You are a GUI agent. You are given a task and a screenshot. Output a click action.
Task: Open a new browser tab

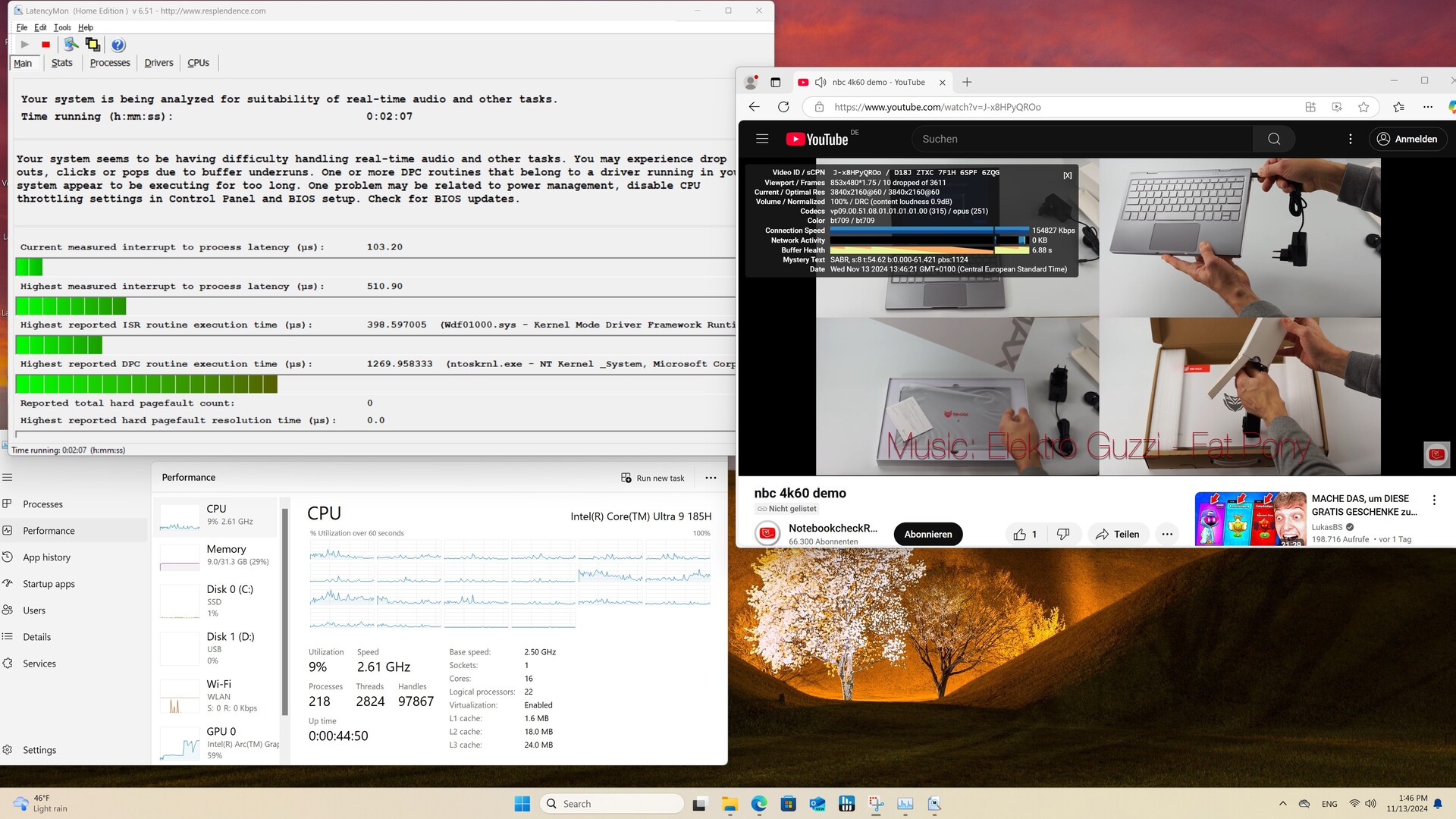[x=967, y=82]
